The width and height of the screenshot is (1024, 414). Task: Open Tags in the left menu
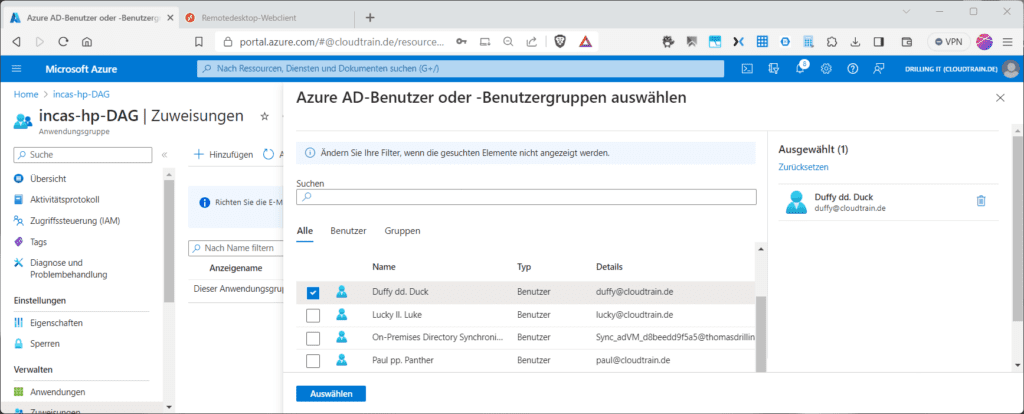[x=39, y=242]
